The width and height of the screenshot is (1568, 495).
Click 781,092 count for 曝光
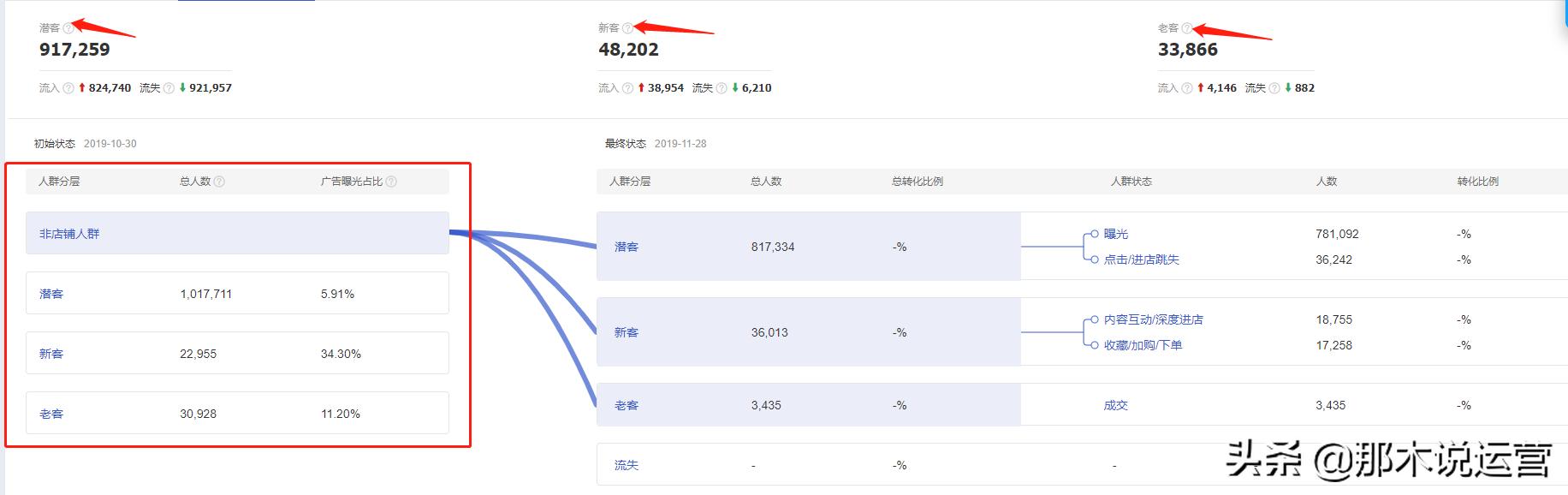point(1337,234)
